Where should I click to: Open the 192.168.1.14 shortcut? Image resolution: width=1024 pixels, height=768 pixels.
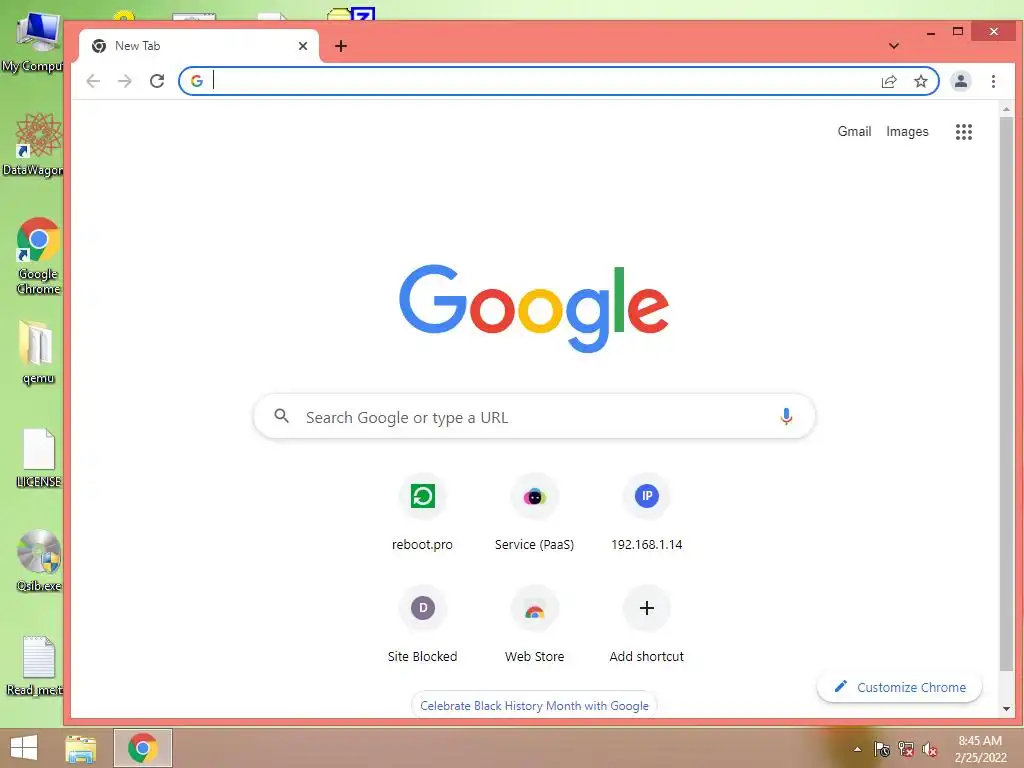pos(647,513)
